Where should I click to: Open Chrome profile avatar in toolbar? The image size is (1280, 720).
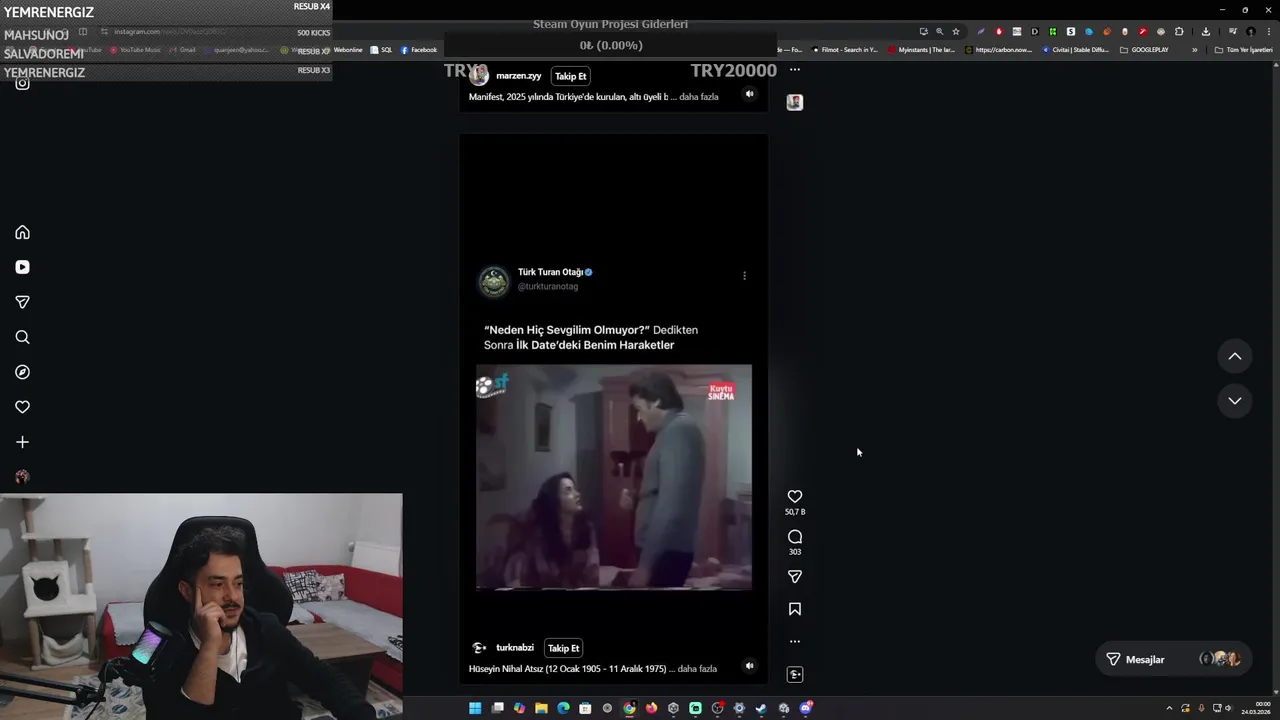tap(1251, 32)
